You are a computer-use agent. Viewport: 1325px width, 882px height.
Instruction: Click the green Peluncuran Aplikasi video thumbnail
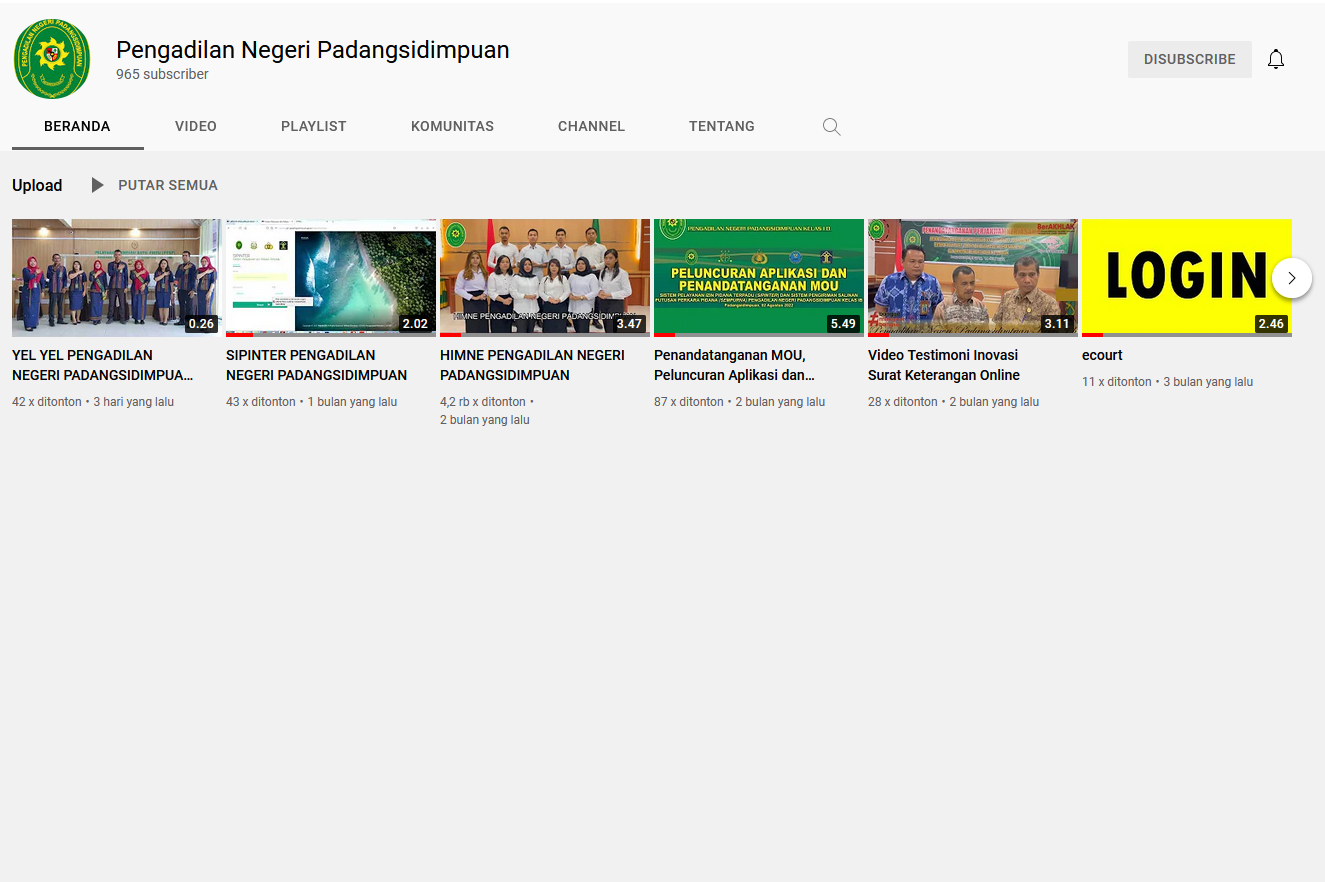(x=758, y=277)
